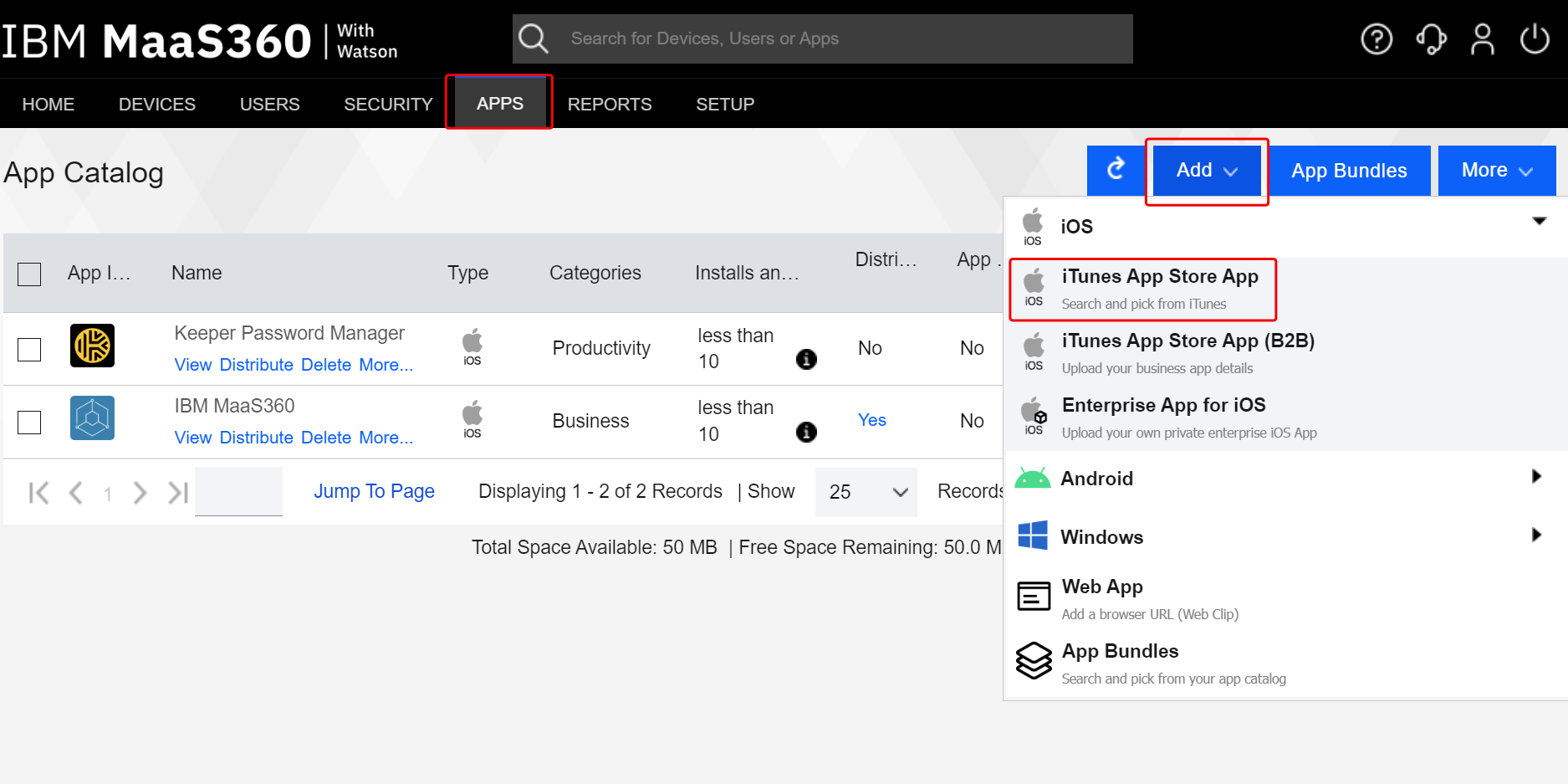Click the refresh catalog button

click(x=1116, y=170)
